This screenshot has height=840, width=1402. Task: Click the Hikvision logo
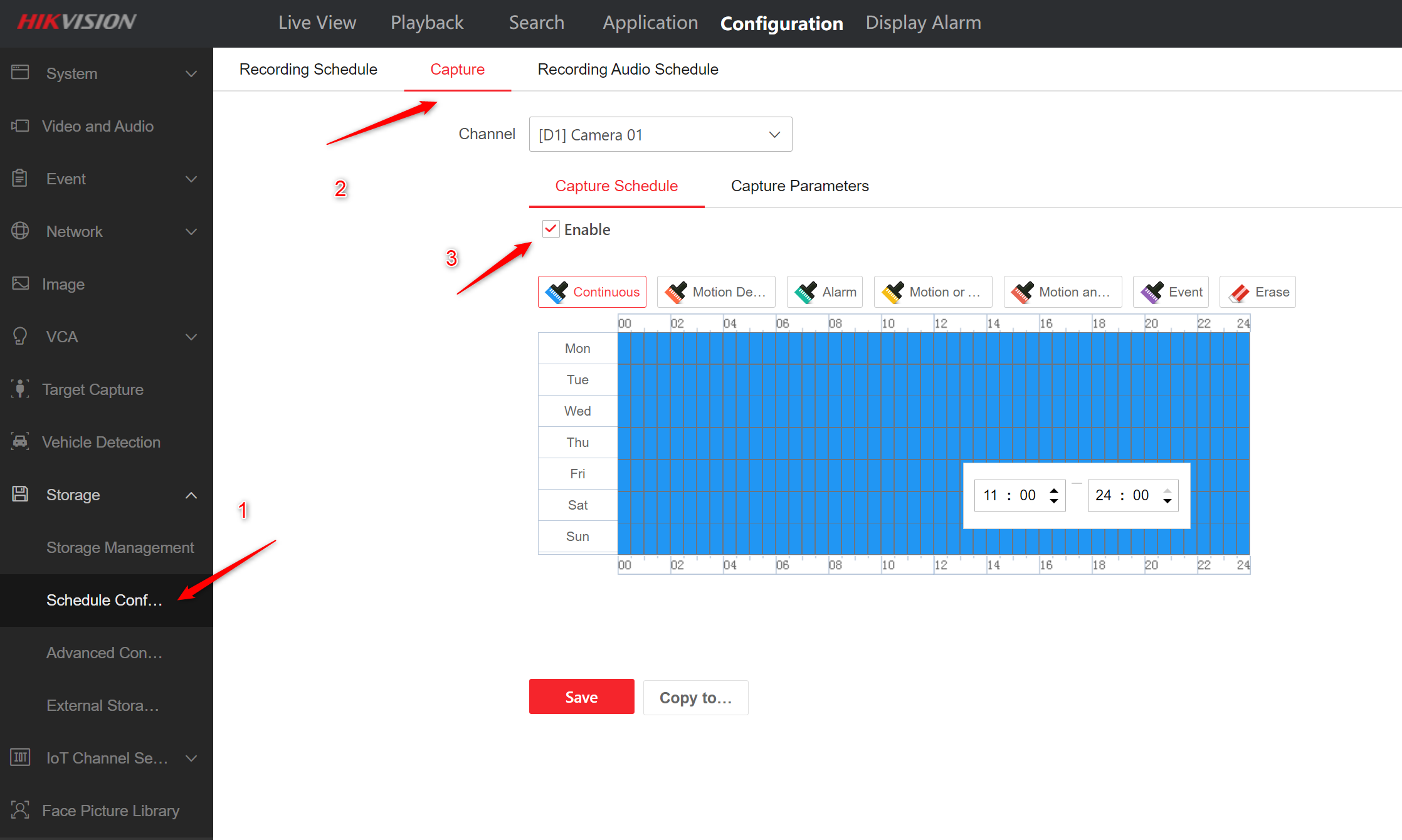pyautogui.click(x=76, y=22)
